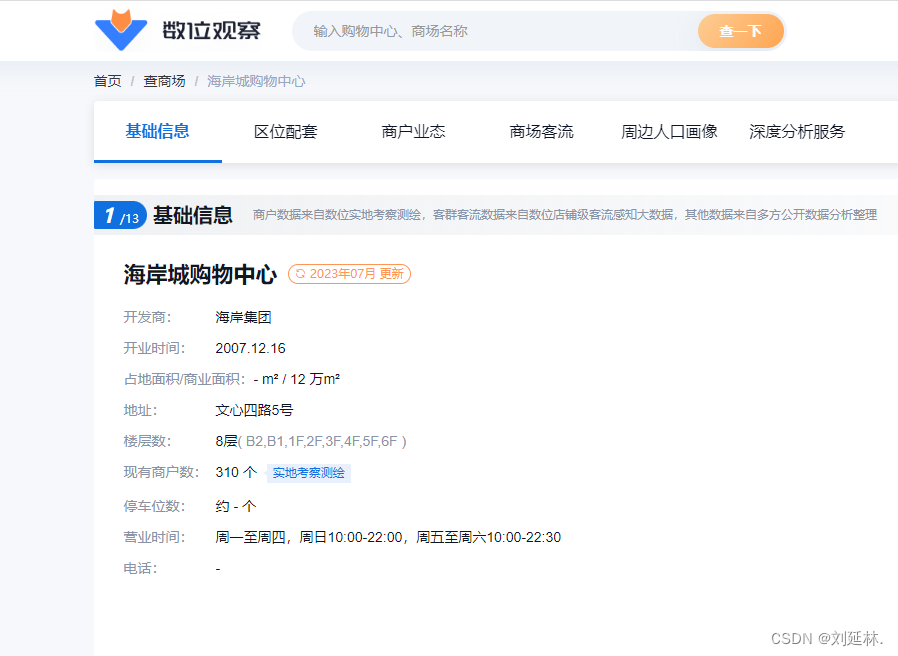
Task: Click the 数位观察 fox logo icon
Action: tap(121, 30)
